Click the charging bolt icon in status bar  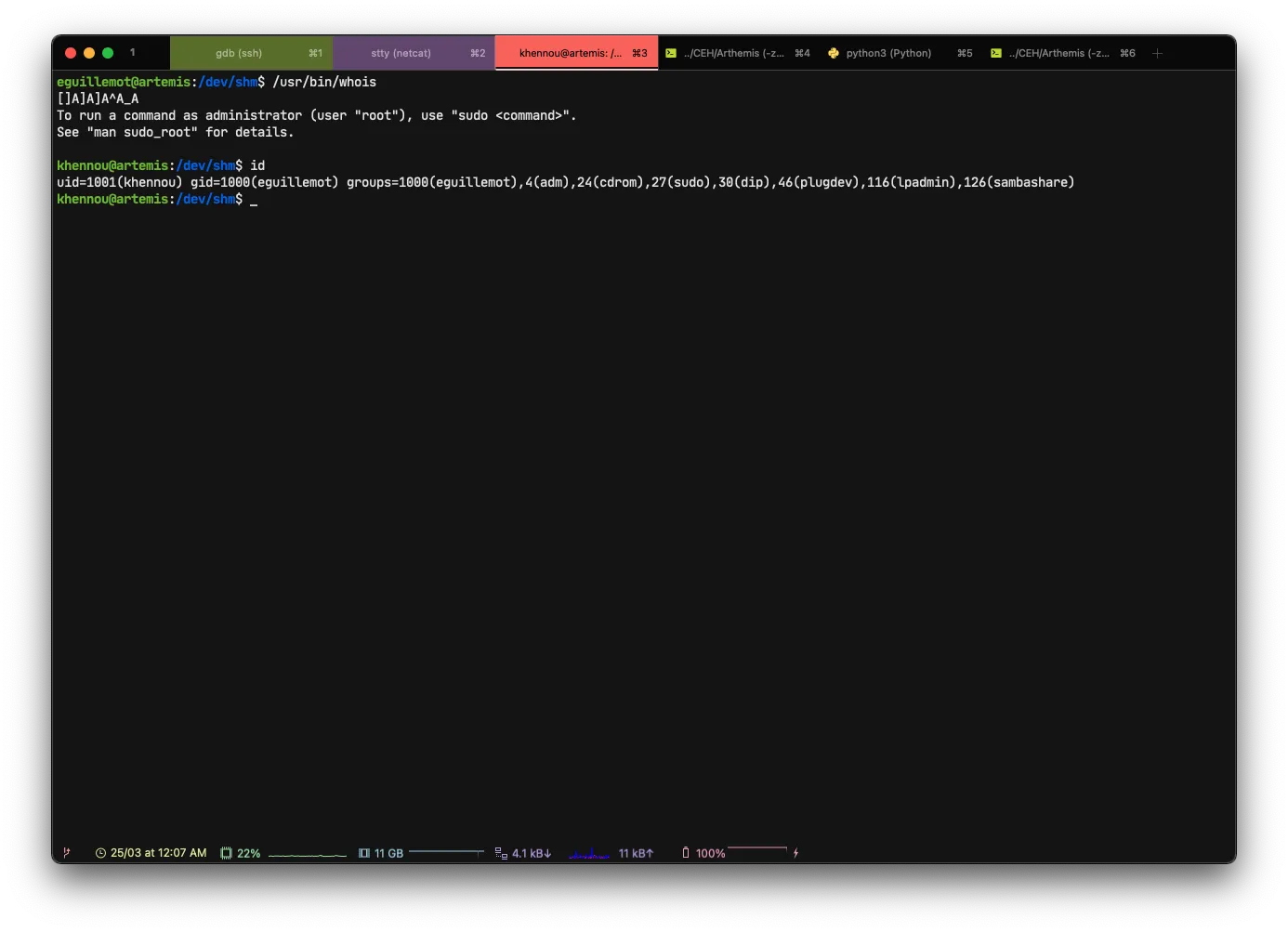click(x=795, y=853)
